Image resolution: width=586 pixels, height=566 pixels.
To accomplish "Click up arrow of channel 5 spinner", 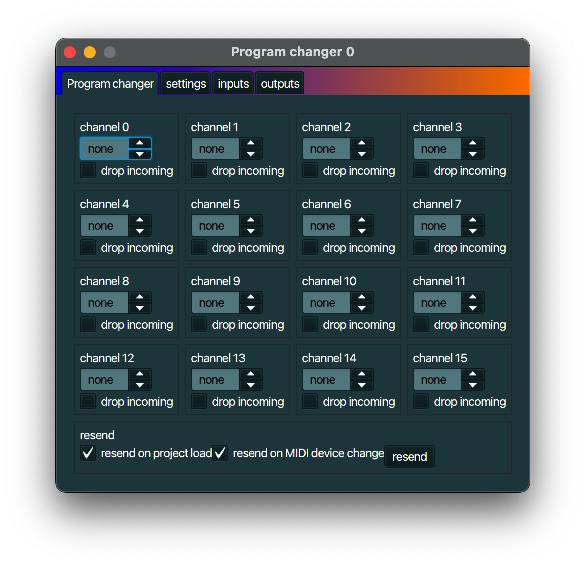I will (x=251, y=220).
